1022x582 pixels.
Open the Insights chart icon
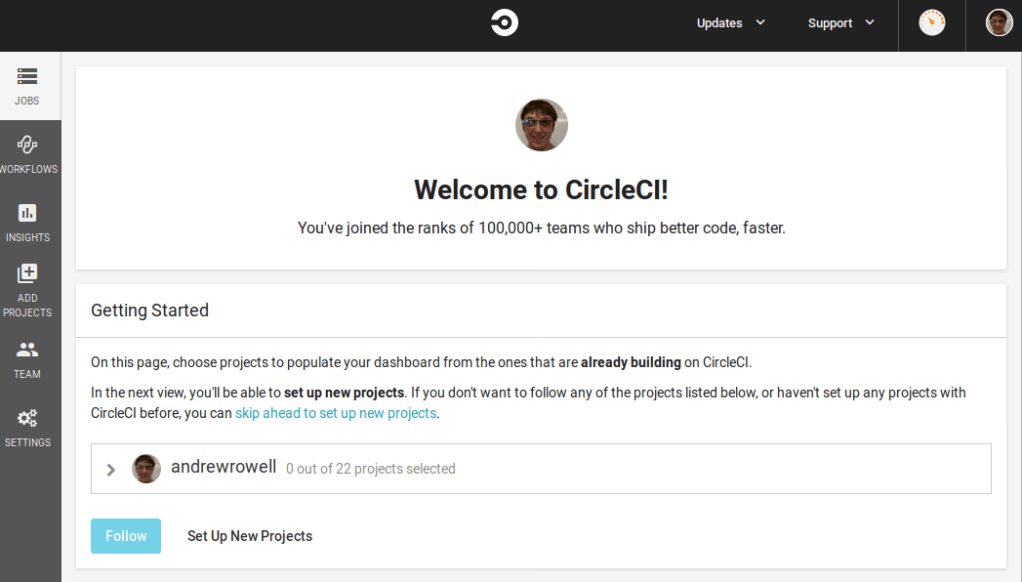pos(27,213)
